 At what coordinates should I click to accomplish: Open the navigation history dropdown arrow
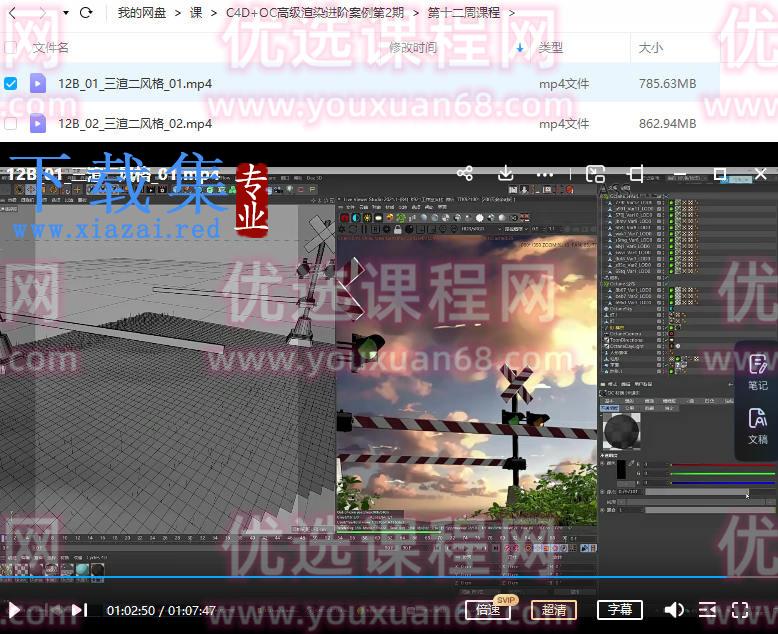pos(65,13)
